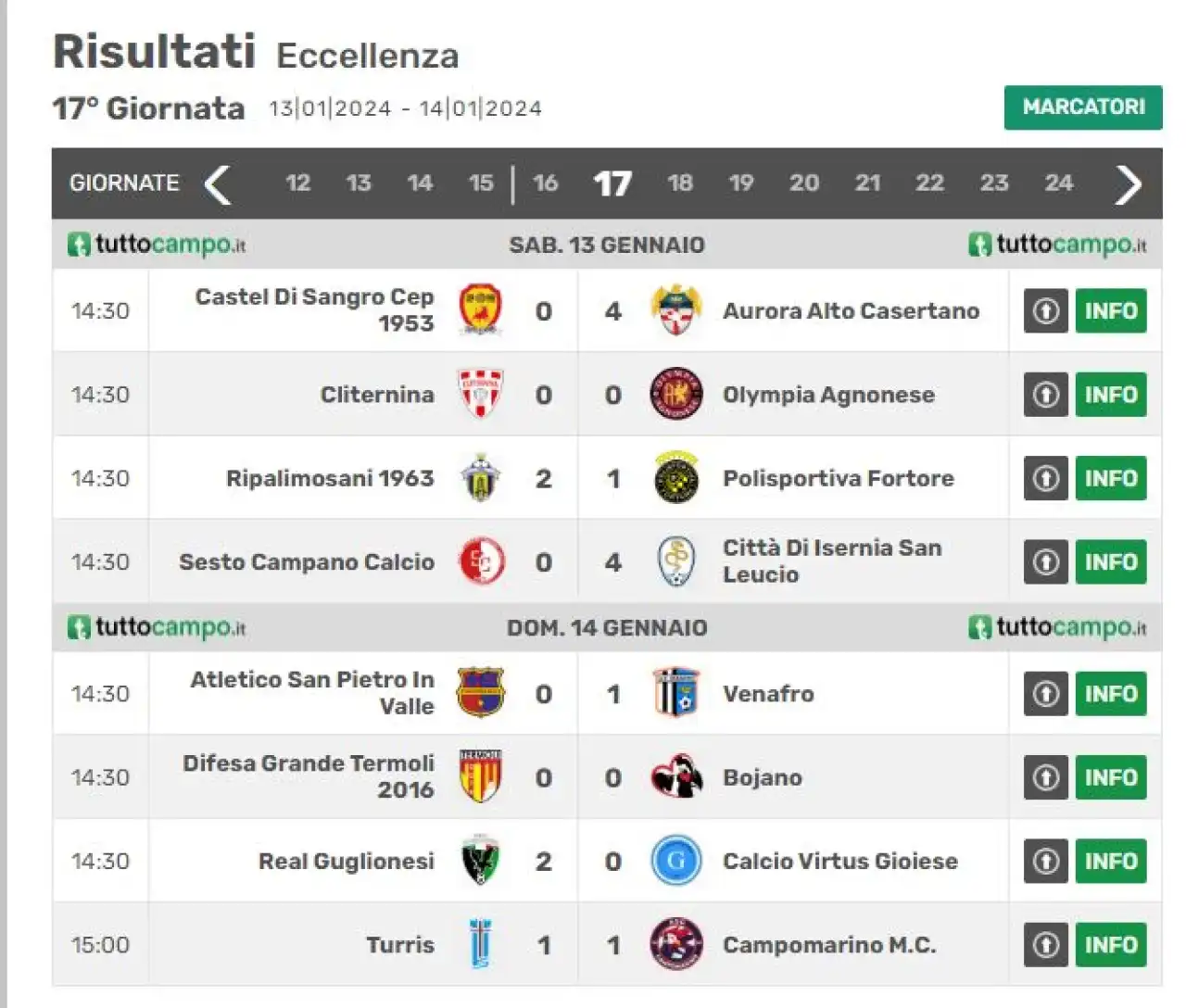The image size is (1186, 1008).
Task: Switch to giornata 16
Action: coord(546,183)
